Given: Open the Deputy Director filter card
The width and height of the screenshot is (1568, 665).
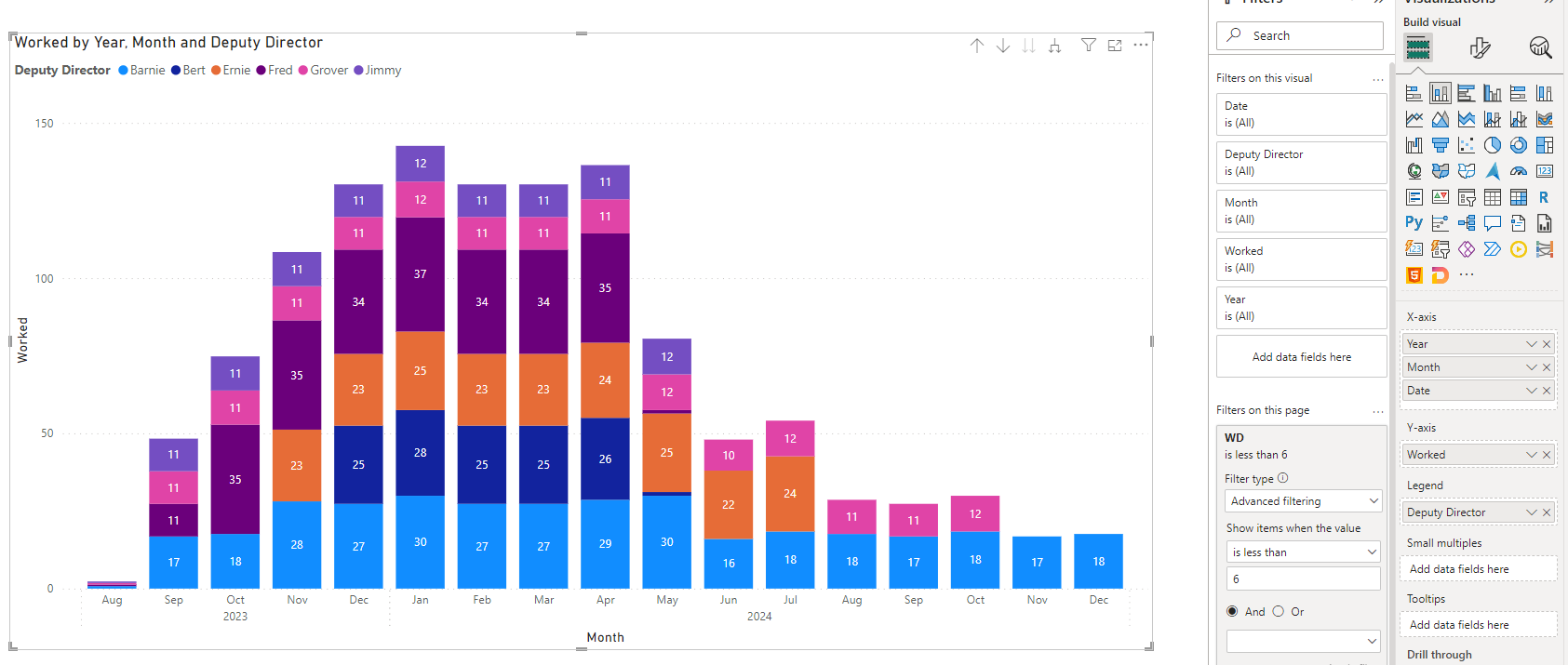Looking at the screenshot, I should pyautogui.click(x=1301, y=163).
